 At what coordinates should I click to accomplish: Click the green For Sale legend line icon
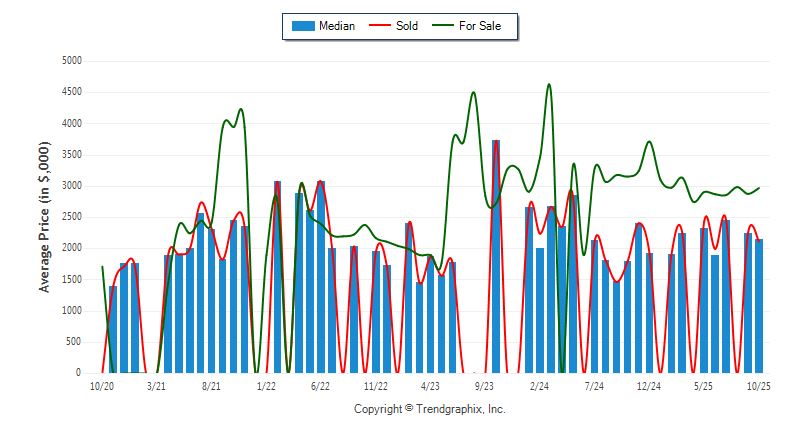tap(443, 26)
